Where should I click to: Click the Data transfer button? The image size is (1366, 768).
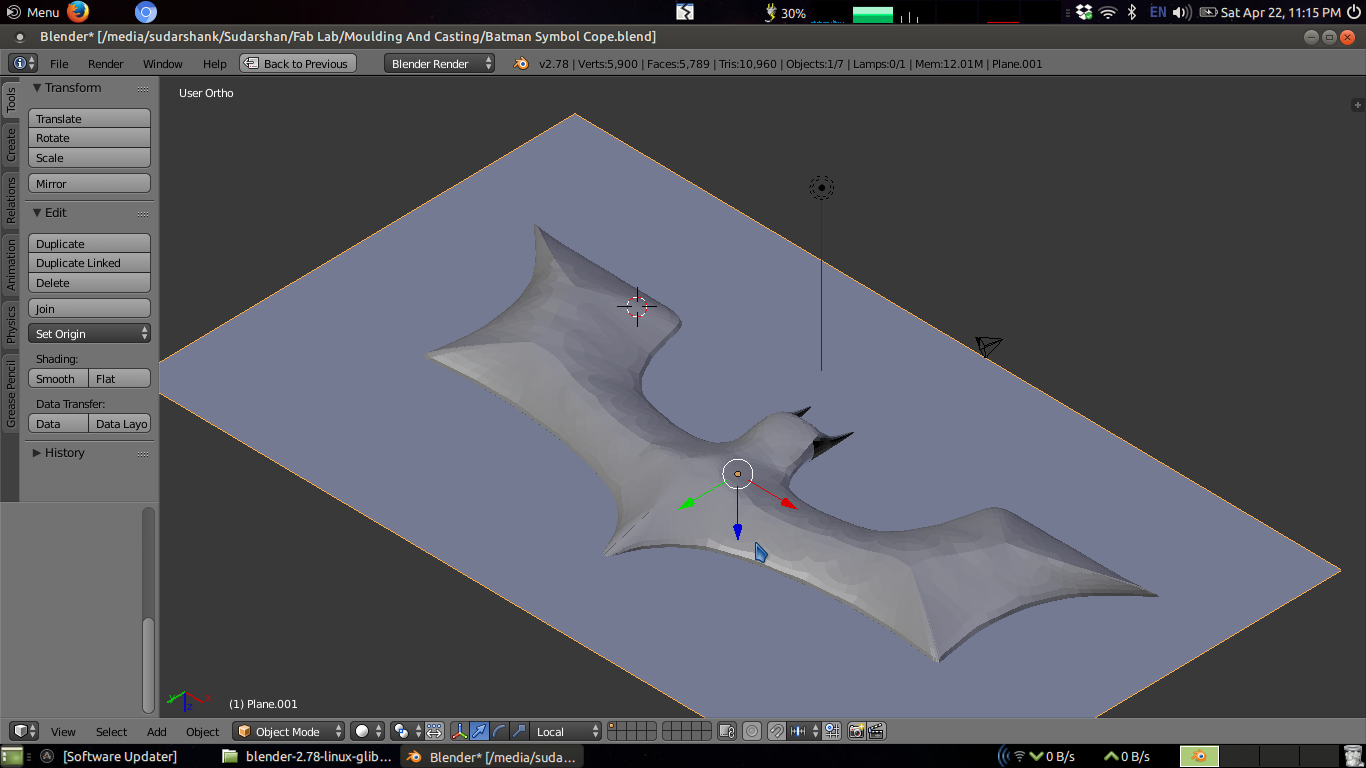tap(59, 424)
